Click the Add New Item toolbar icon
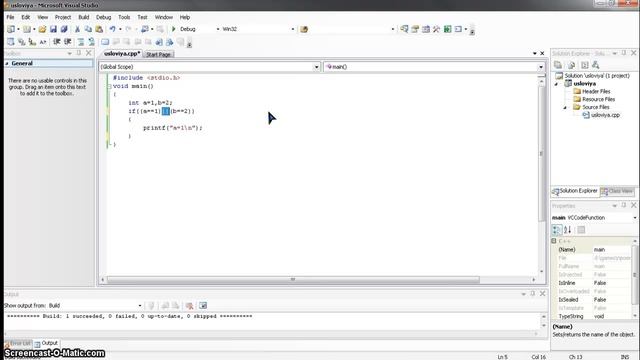This screenshot has width=640, height=360. 27,29
